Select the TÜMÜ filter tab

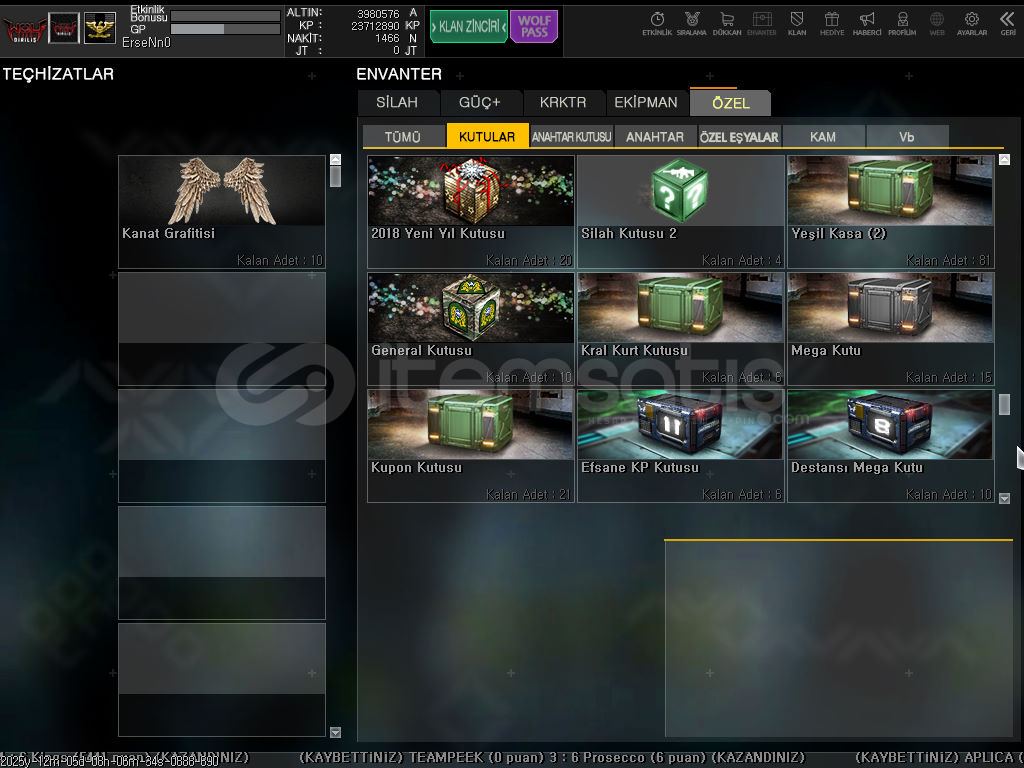[x=403, y=137]
